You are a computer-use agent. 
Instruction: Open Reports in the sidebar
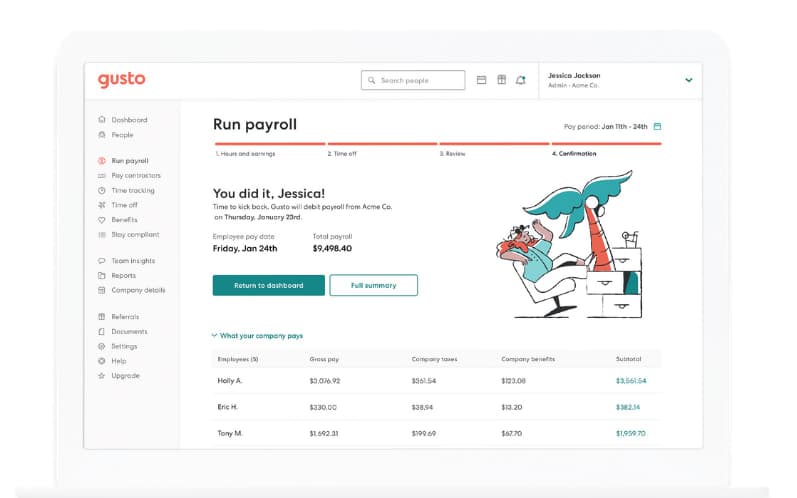pos(124,275)
